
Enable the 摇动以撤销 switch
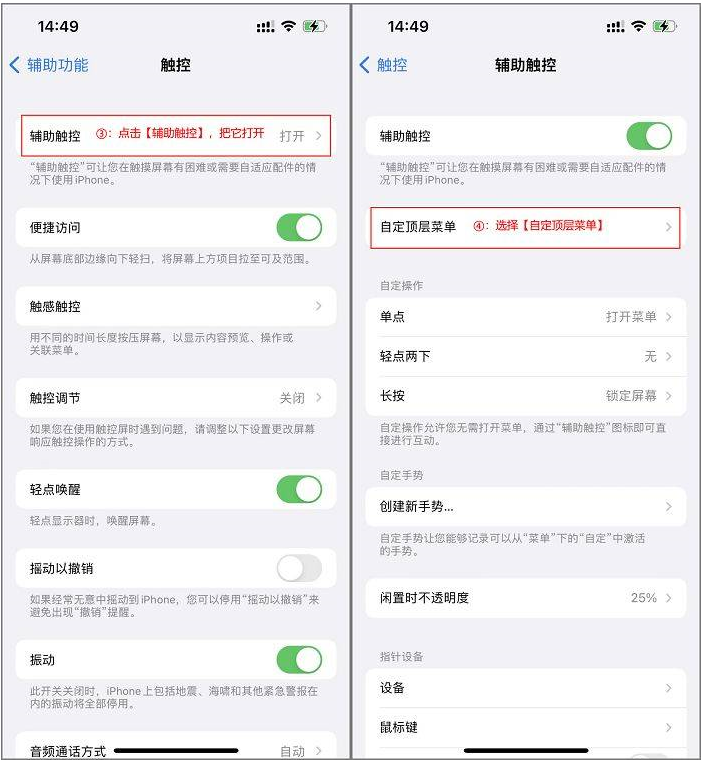click(x=299, y=568)
